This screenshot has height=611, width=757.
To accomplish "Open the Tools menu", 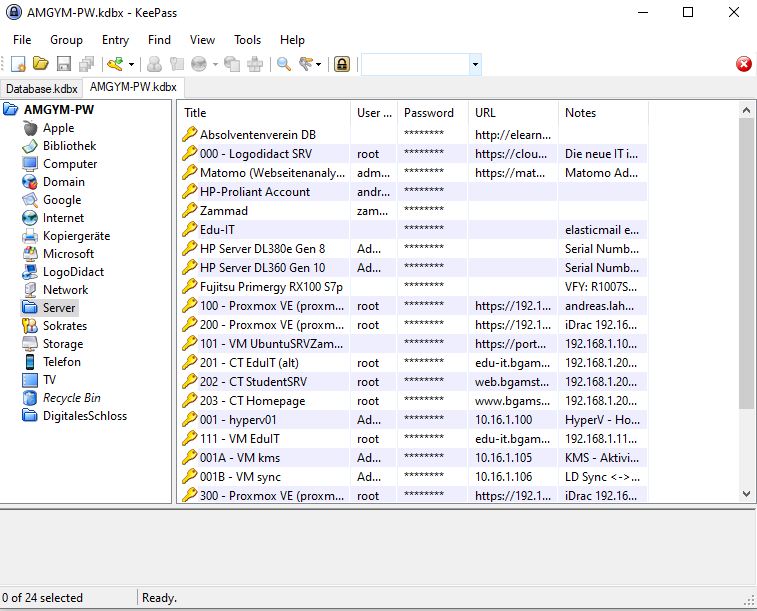I will click(247, 40).
